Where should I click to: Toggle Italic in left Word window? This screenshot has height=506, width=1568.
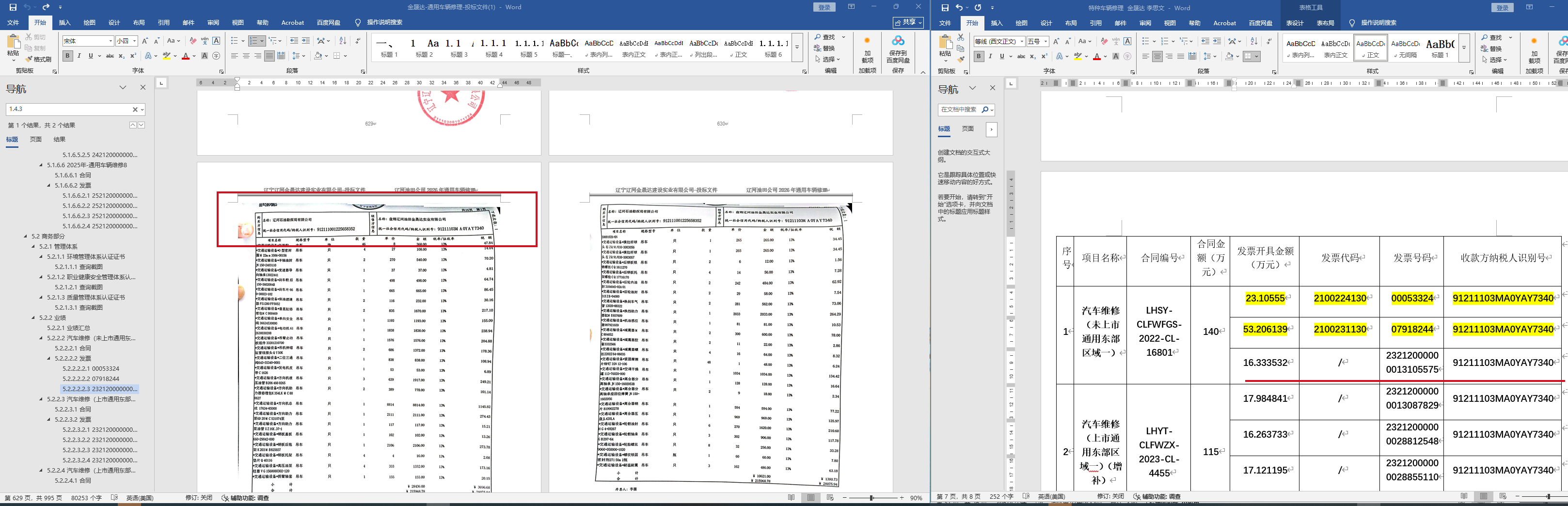point(79,56)
